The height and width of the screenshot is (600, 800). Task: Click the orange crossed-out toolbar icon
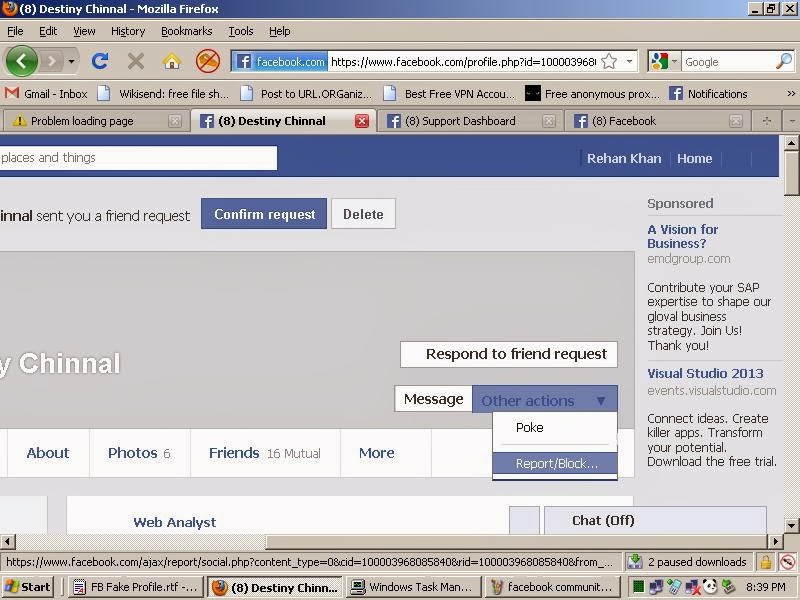point(208,61)
